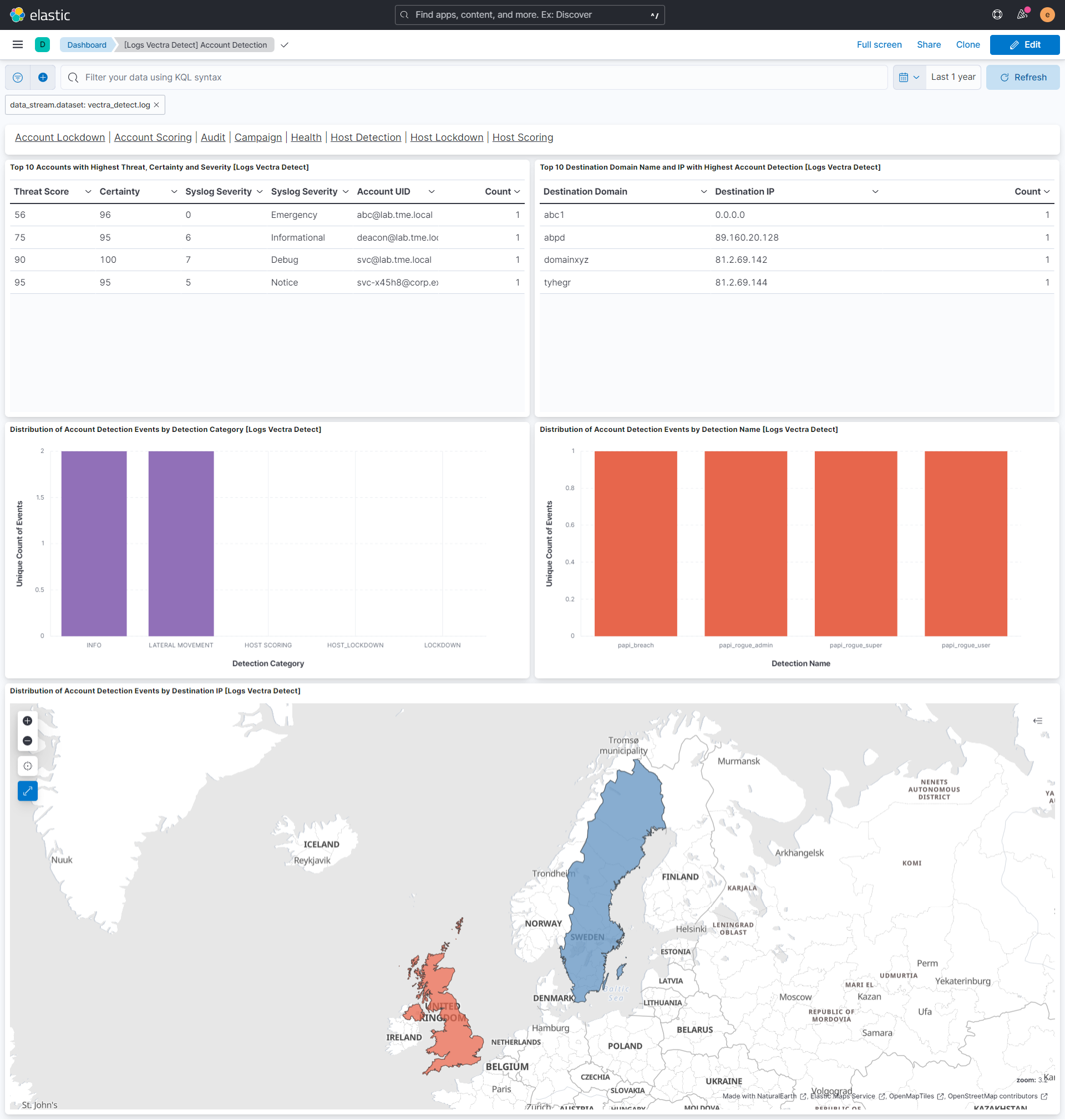
Task: Select the papi_rogue_admin orange bar
Action: tap(745, 543)
